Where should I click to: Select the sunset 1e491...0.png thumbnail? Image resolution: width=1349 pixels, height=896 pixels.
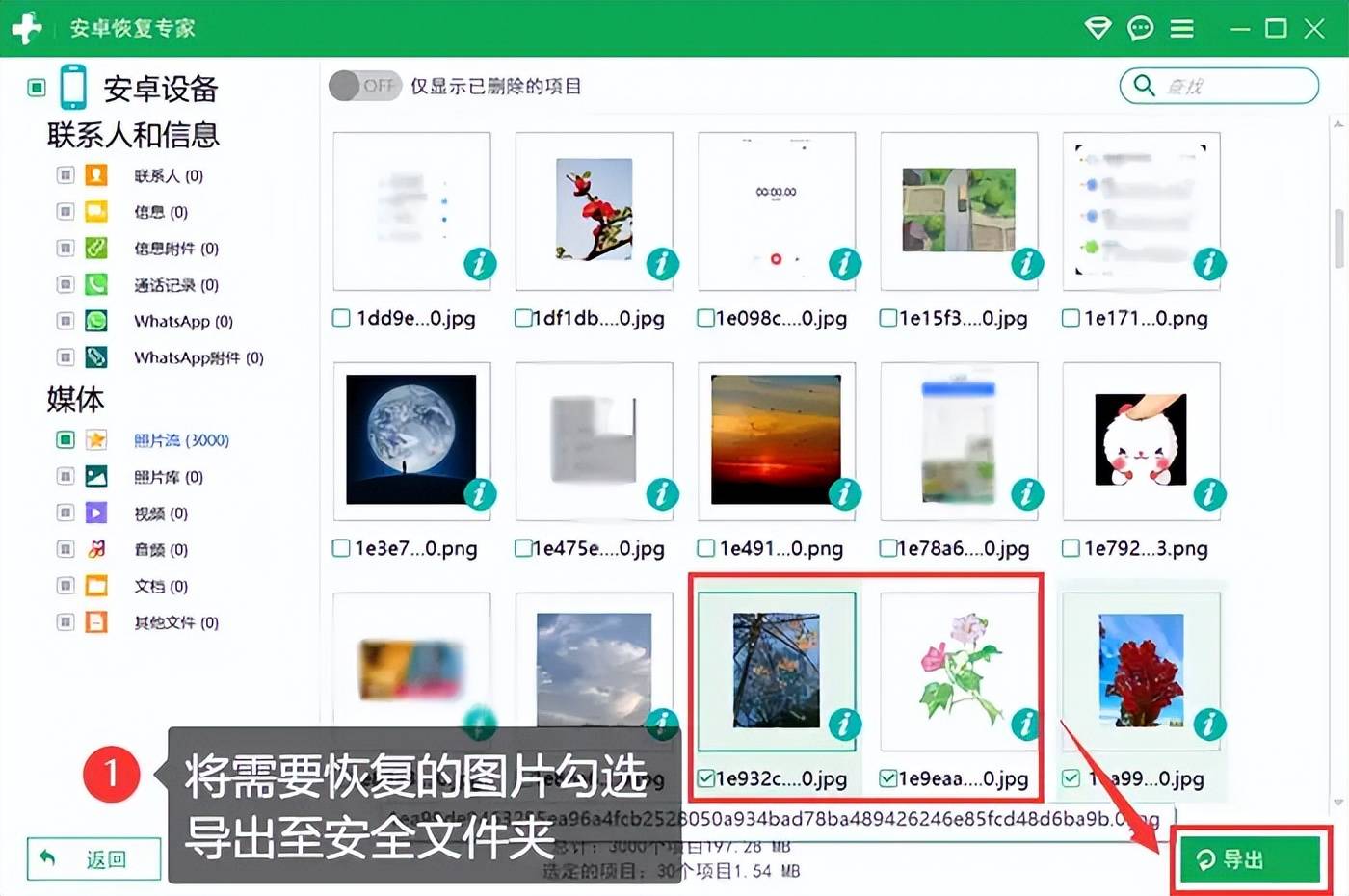pos(776,439)
